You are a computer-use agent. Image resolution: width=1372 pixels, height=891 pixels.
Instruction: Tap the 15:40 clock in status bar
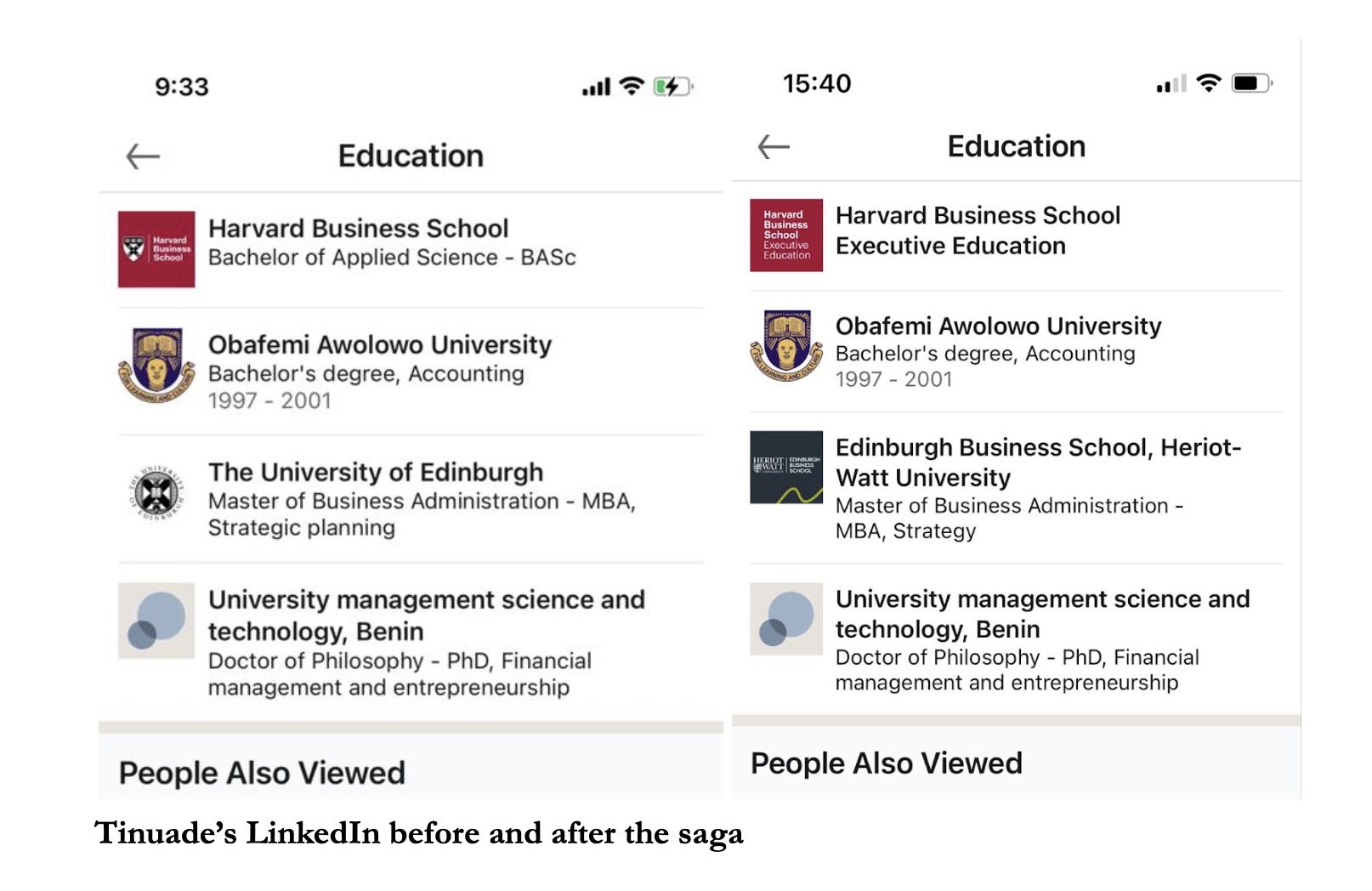(x=817, y=83)
